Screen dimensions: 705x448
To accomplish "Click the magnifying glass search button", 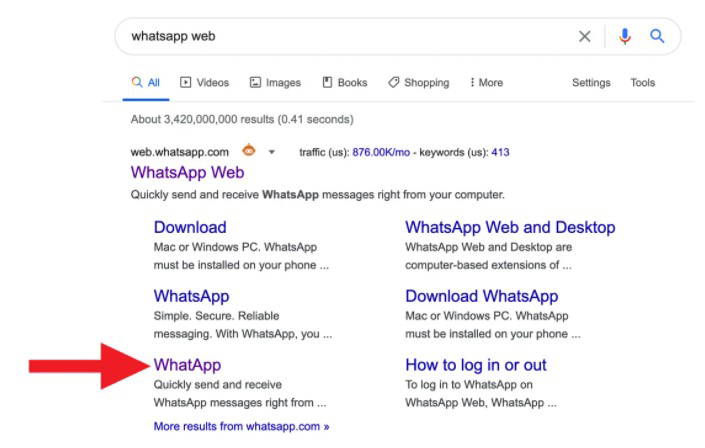I will pos(657,37).
